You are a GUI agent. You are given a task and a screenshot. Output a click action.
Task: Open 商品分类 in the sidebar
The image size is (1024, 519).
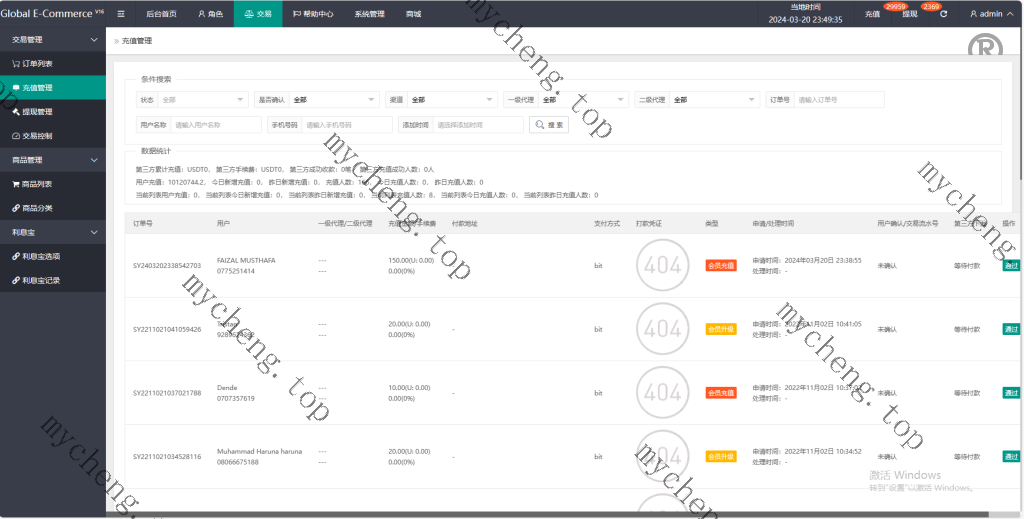click(38, 208)
